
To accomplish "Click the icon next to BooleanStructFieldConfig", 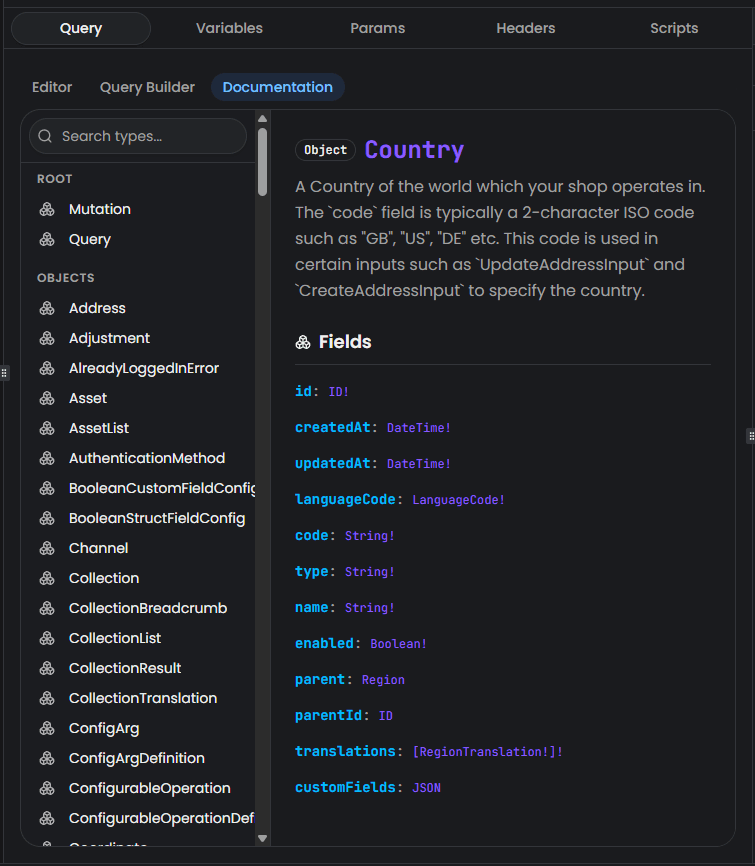I will tap(47, 518).
